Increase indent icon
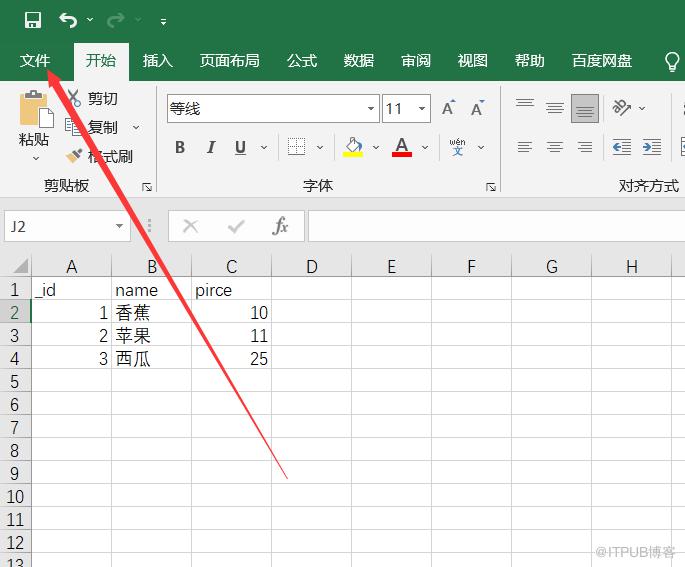The width and height of the screenshot is (685, 567). 652,147
